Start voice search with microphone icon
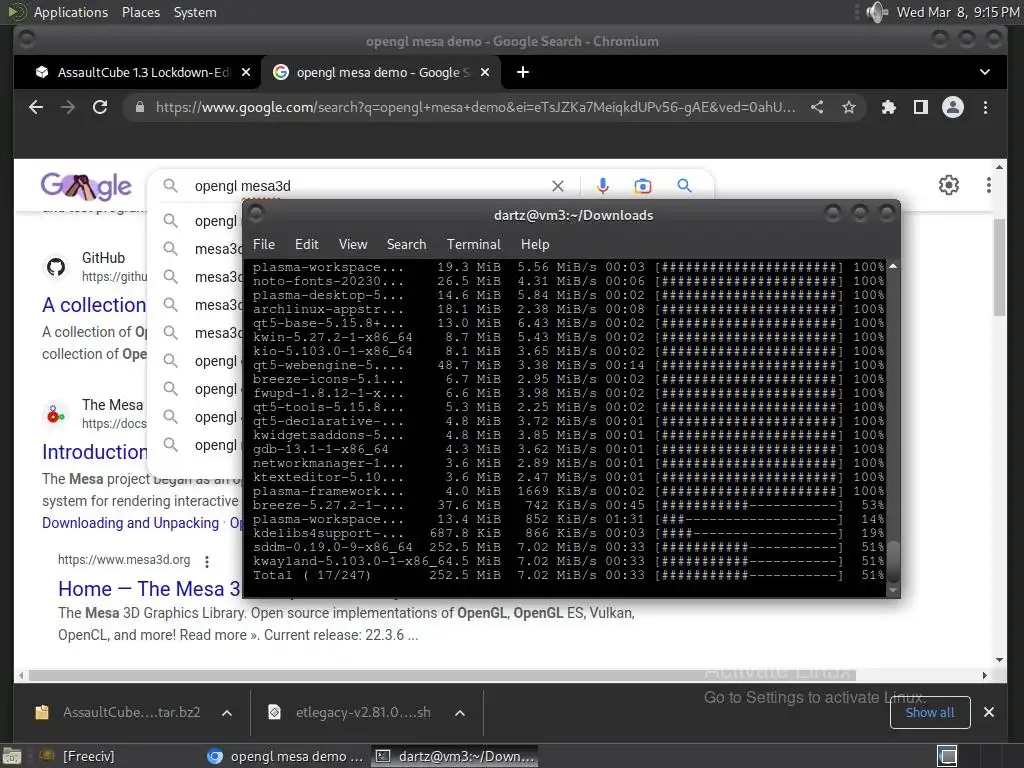The image size is (1024, 768). 603,186
